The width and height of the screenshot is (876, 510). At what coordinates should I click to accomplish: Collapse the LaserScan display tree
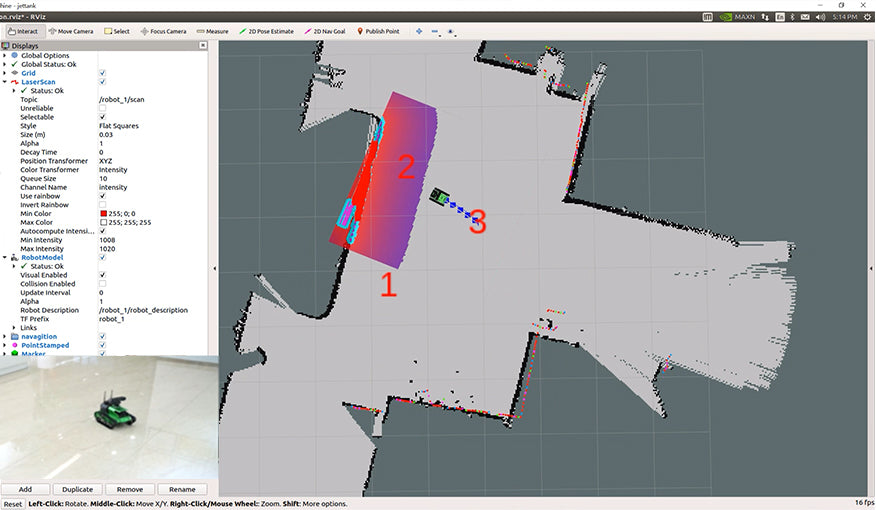coord(5,82)
